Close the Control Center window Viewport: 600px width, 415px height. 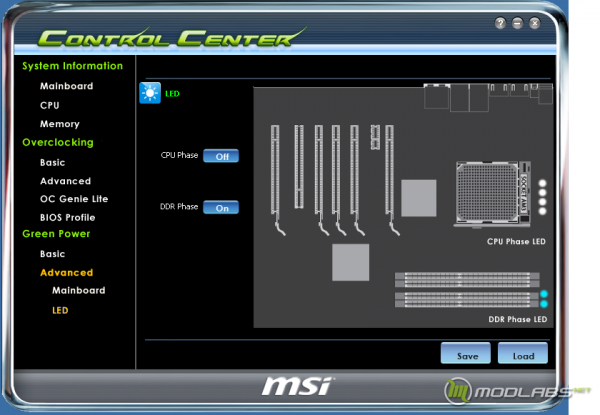[535, 23]
